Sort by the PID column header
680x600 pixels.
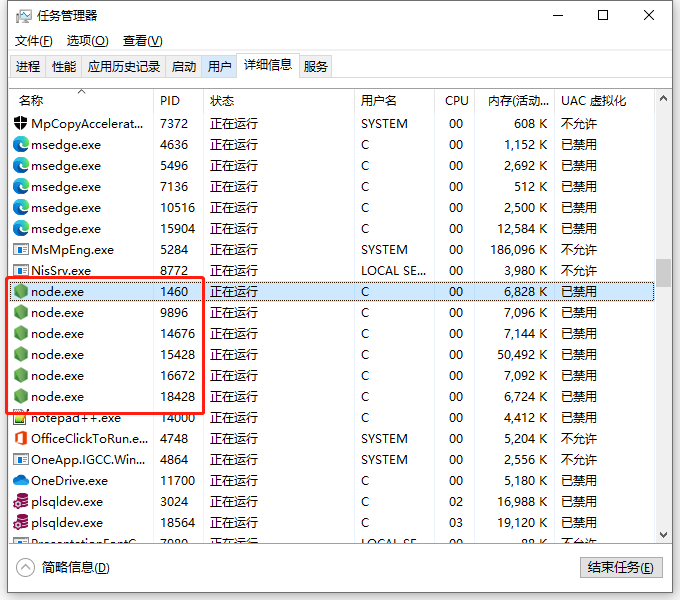[169, 101]
